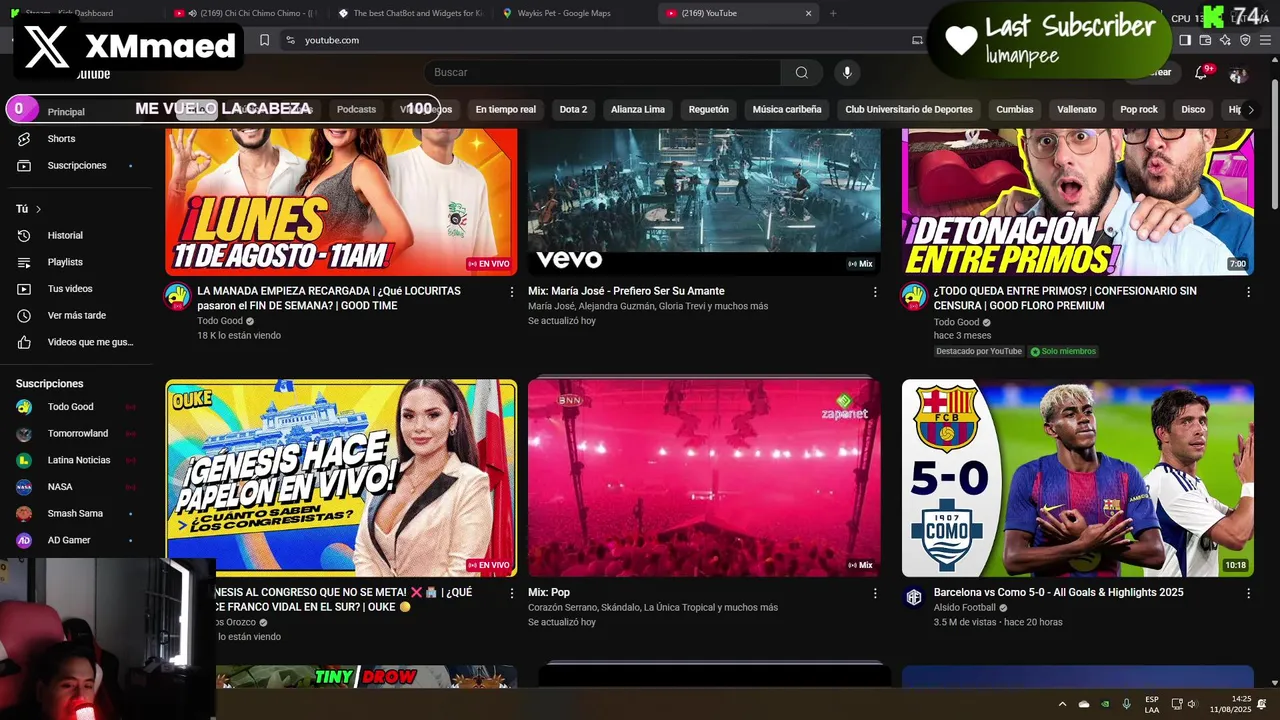This screenshot has width=1280, height=720.
Task: Open LA MANADA EMPIEZA RECARGADA video title
Action: [329, 298]
